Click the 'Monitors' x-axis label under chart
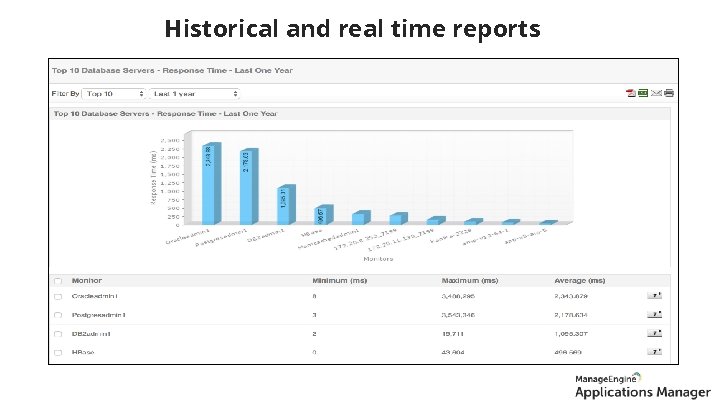 click(378, 259)
